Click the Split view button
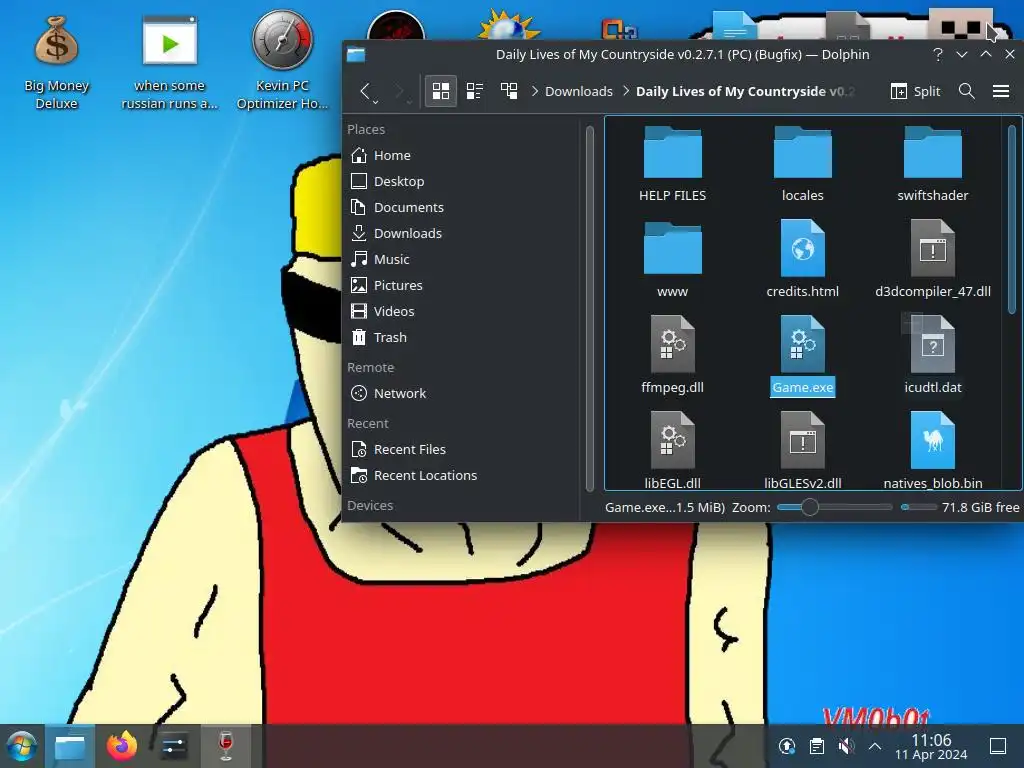 (915, 91)
